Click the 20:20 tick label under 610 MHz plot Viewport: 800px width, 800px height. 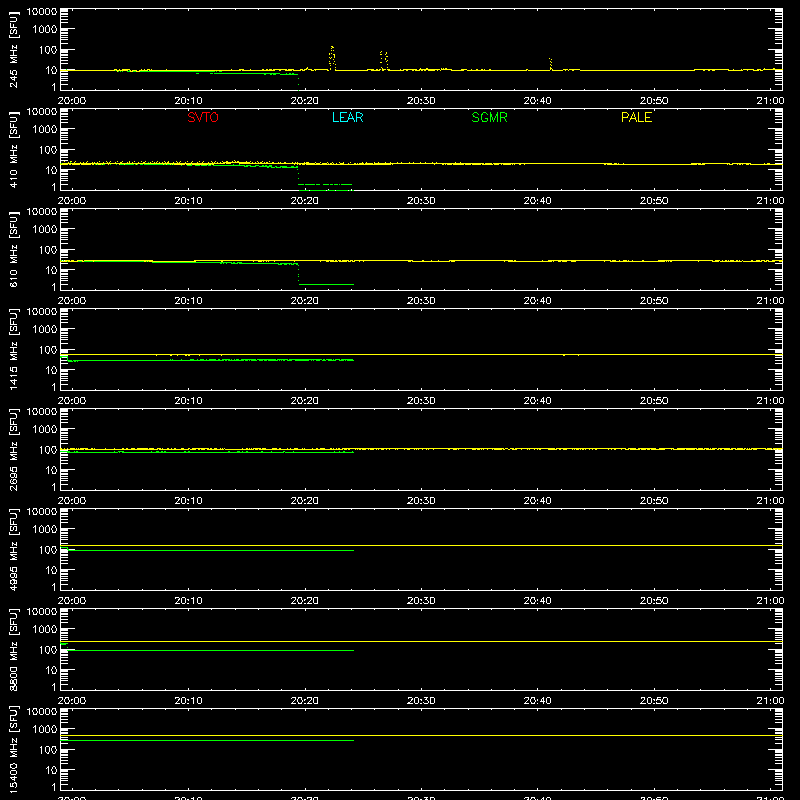[305, 301]
